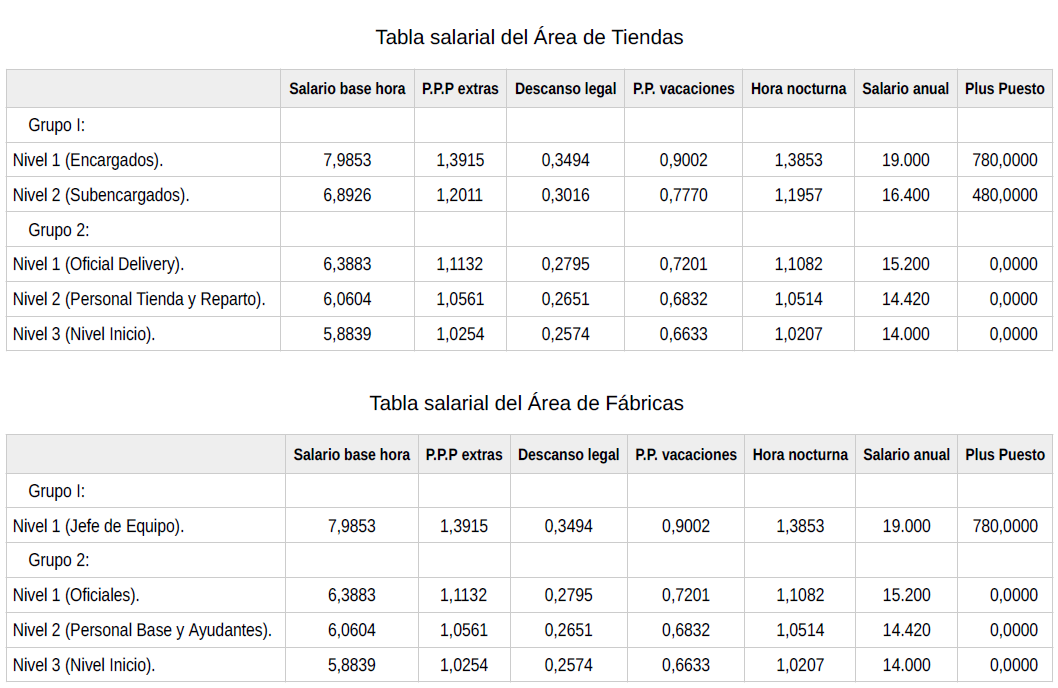The width and height of the screenshot is (1058, 688).
Task: Click the 'Nivel 1 (Oficial Delivery).' row label
Action: pos(98,264)
